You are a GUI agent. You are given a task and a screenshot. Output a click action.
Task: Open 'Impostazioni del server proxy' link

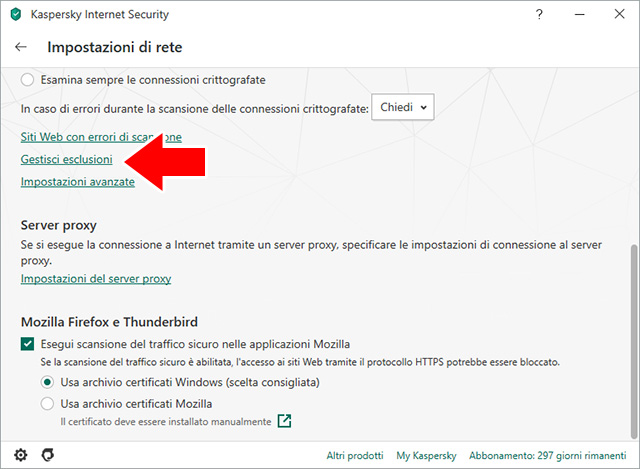(x=95, y=278)
